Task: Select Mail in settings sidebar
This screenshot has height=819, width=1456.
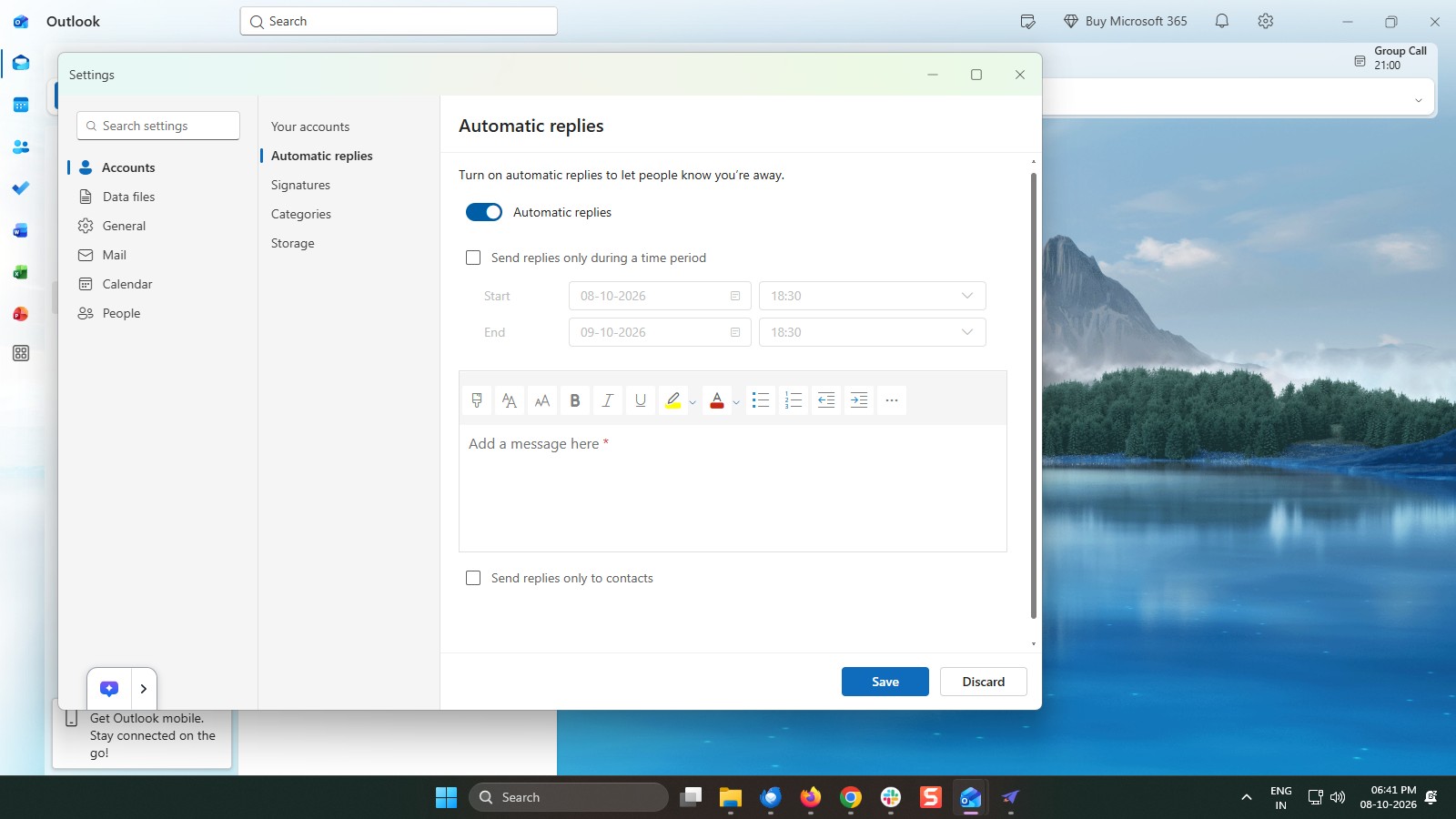Action: (x=157, y=255)
